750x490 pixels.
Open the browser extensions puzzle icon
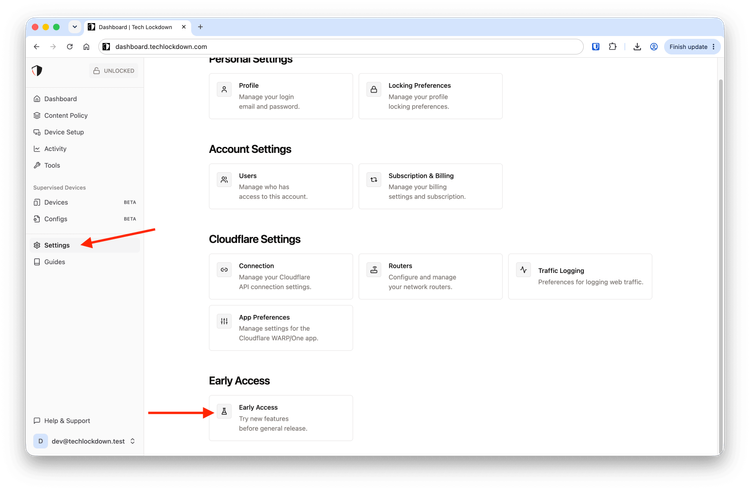(x=612, y=47)
